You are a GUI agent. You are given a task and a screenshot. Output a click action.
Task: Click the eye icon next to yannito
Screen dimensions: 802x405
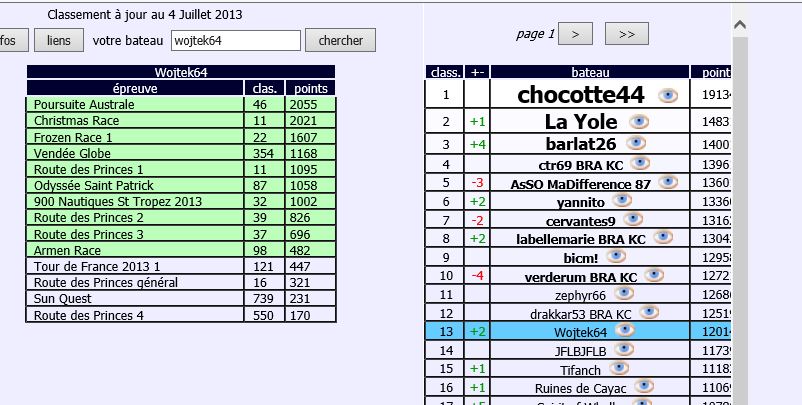[x=622, y=200]
